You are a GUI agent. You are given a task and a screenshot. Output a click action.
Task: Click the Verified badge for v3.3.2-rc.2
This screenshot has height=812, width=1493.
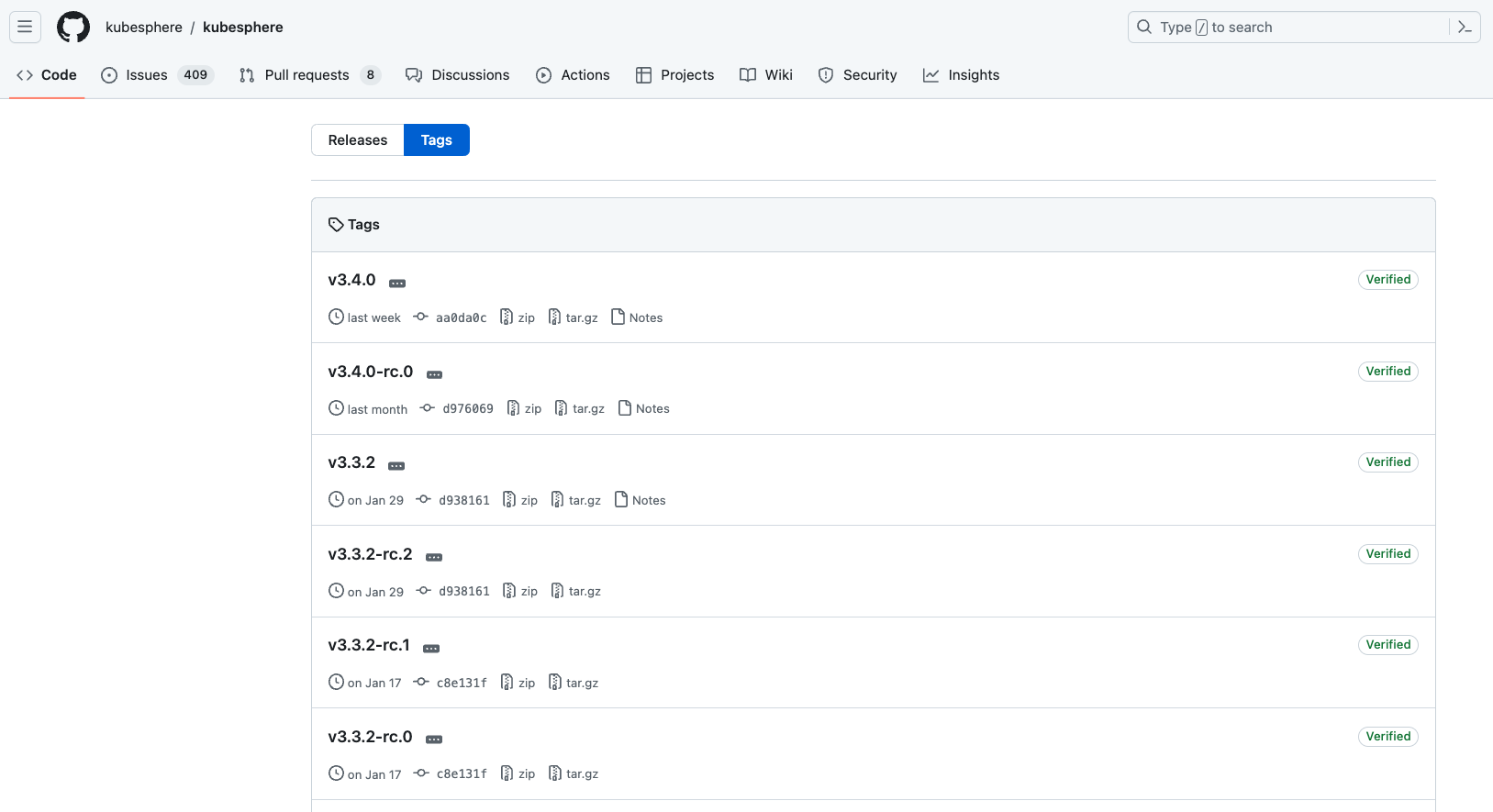[1388, 554]
